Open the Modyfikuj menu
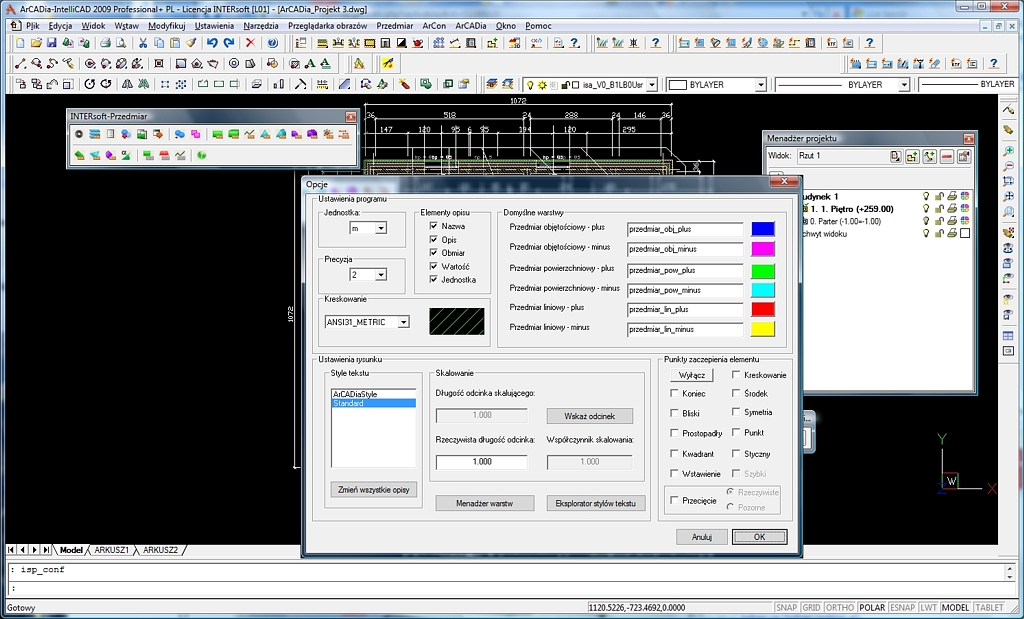This screenshot has width=1024, height=619. click(167, 26)
